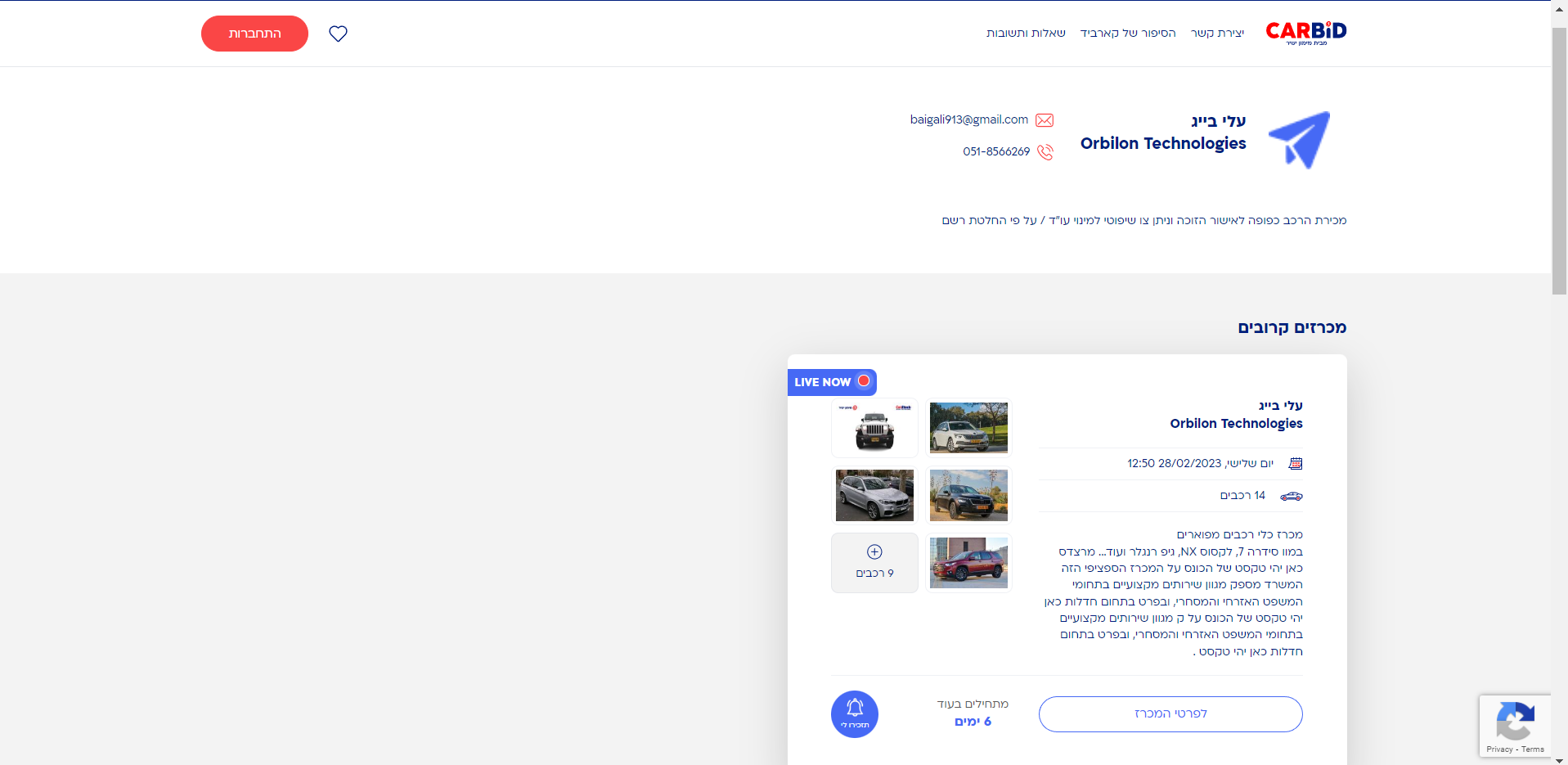Expand the 9 more vehicles tile
1568x765 pixels.
click(874, 563)
